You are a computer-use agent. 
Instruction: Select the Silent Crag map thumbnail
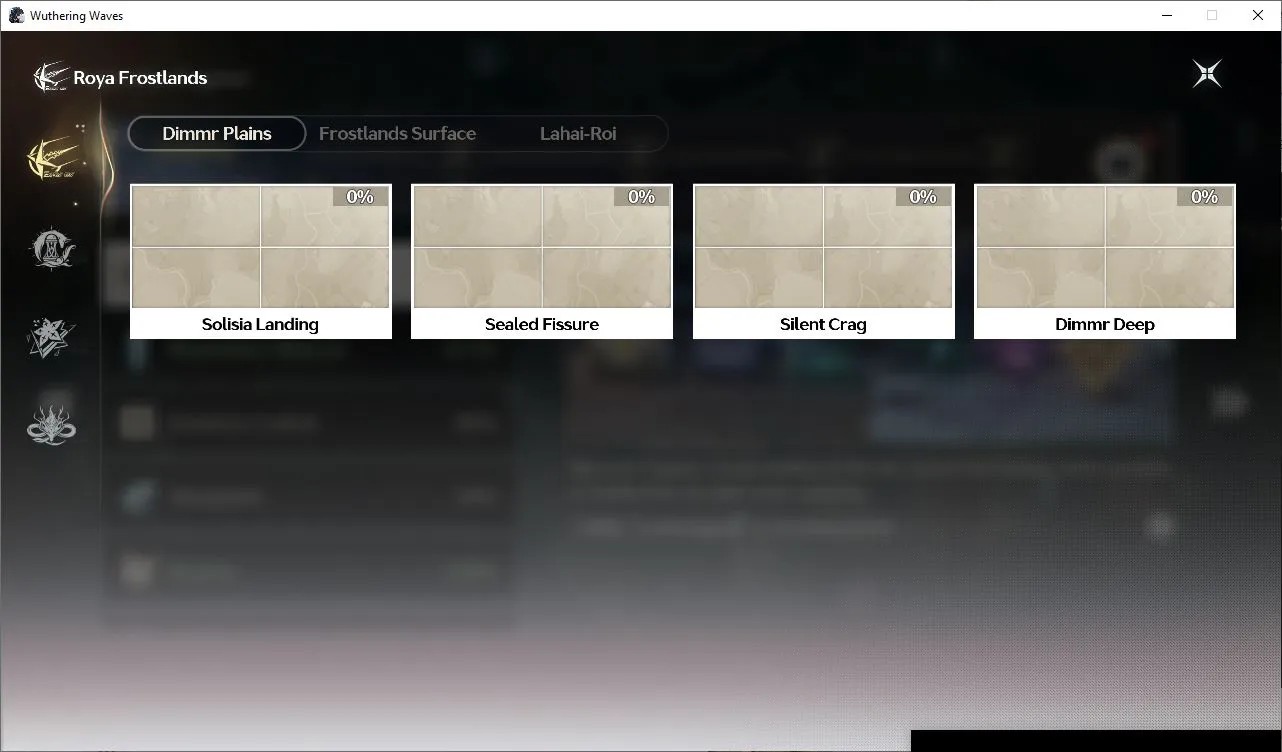(x=824, y=247)
